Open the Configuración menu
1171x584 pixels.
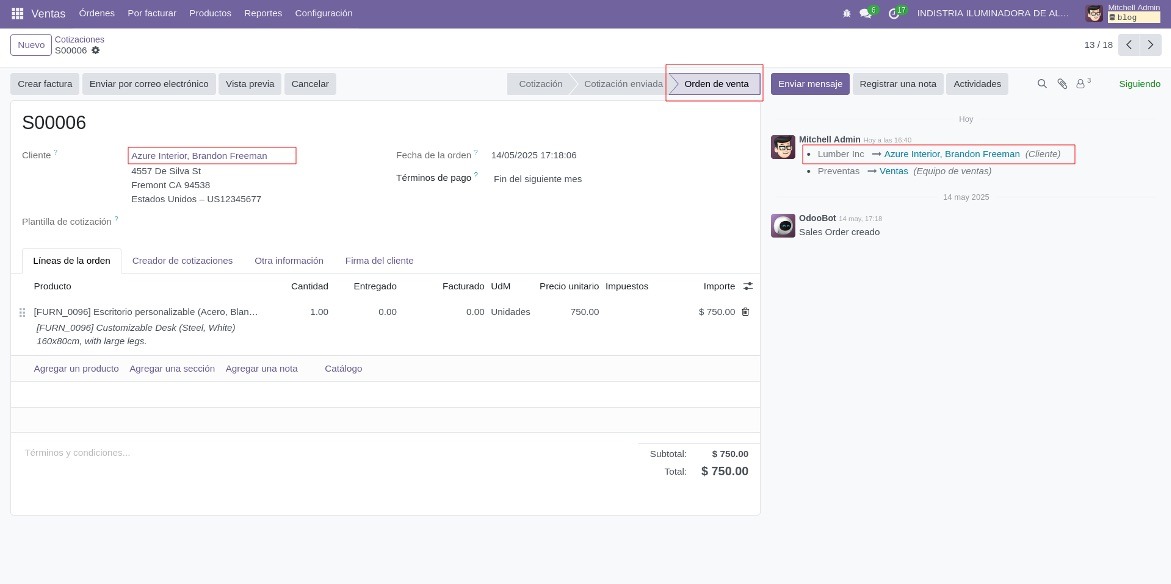coord(323,13)
